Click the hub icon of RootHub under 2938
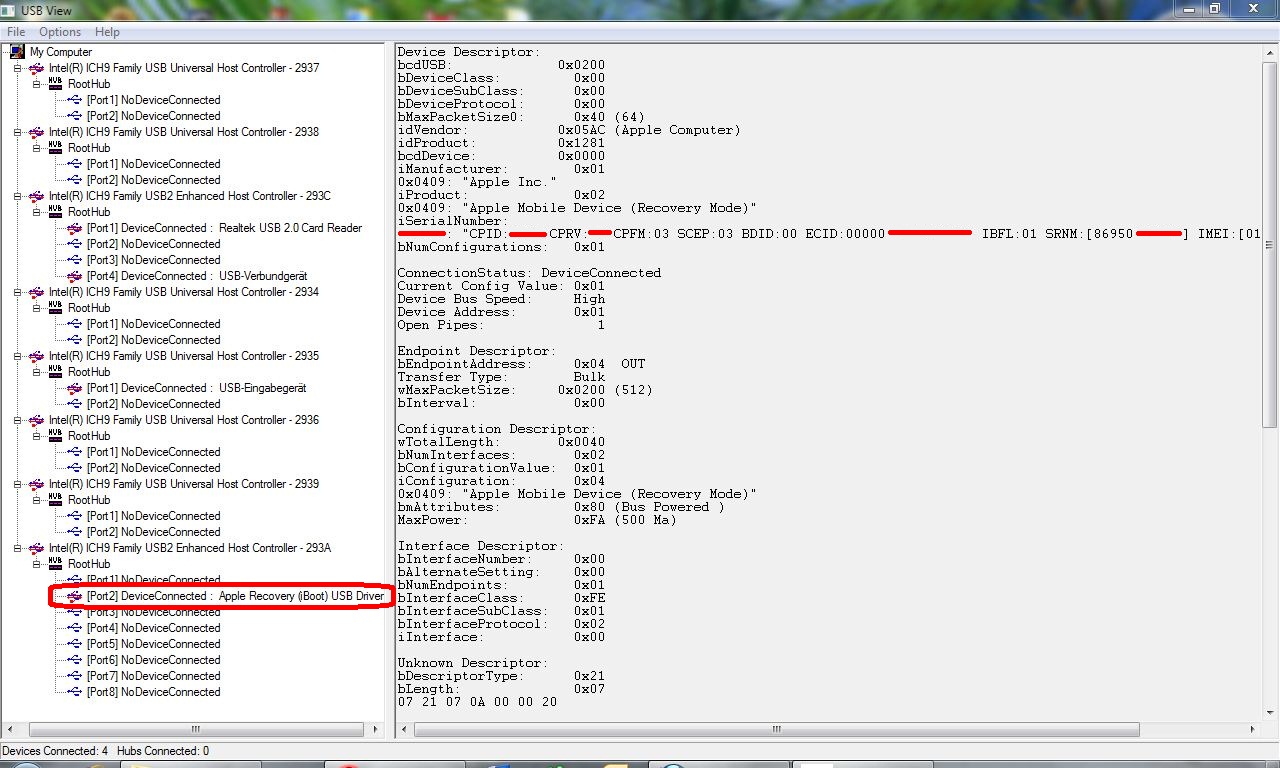The image size is (1280, 768). pyautogui.click(x=56, y=148)
